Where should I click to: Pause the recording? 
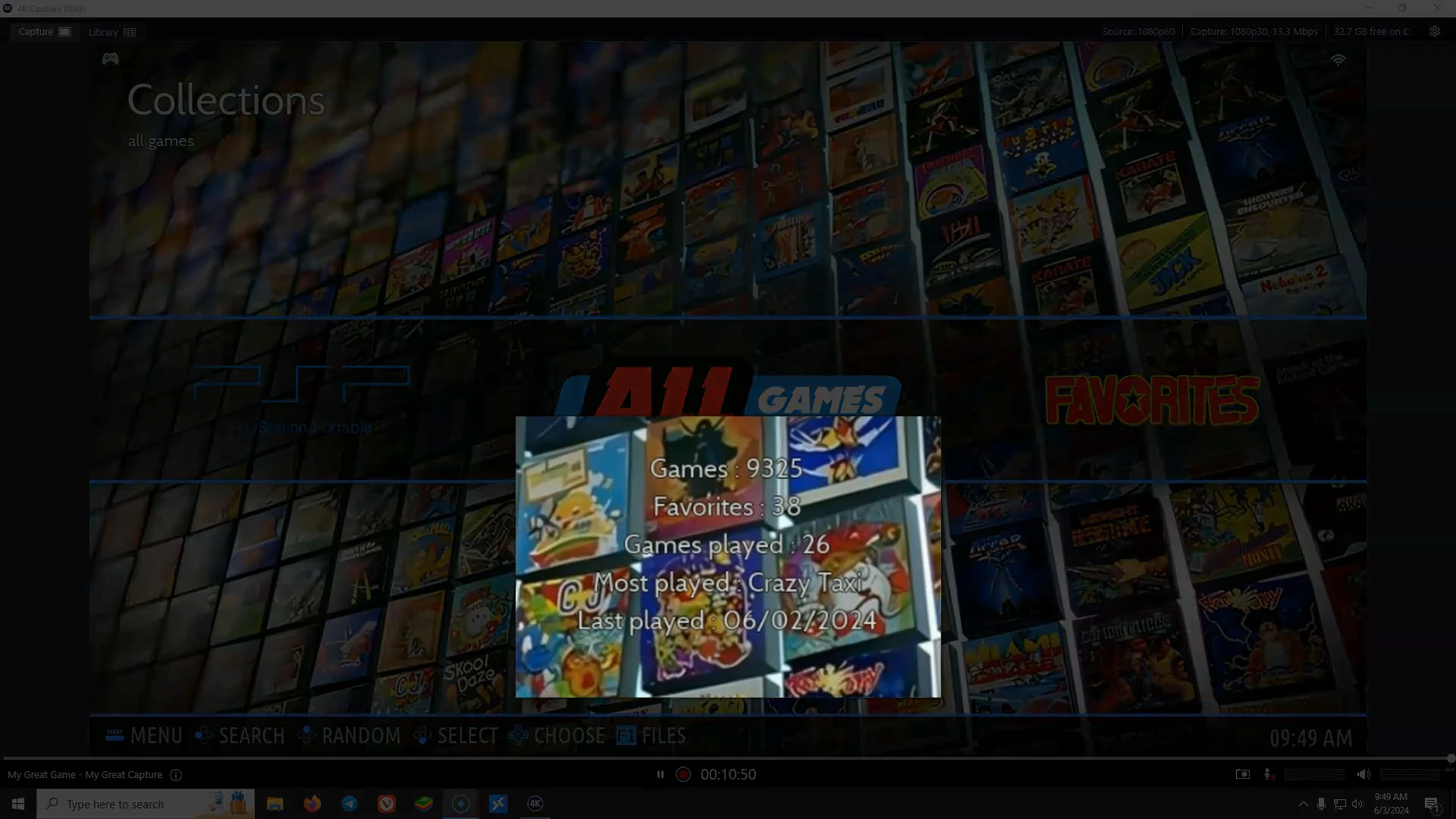click(x=661, y=775)
